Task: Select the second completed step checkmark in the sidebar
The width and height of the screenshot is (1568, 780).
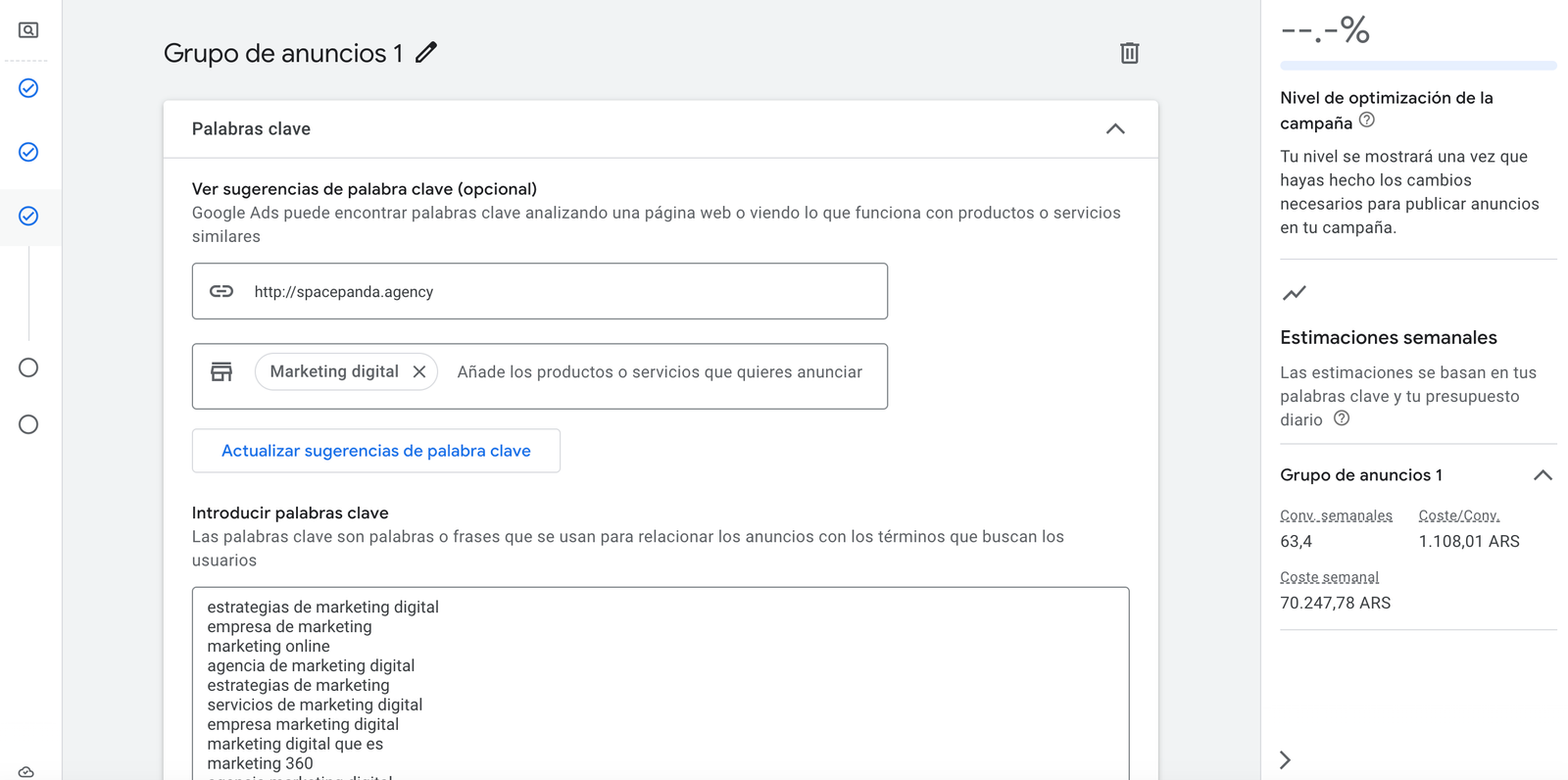Action: click(x=28, y=152)
